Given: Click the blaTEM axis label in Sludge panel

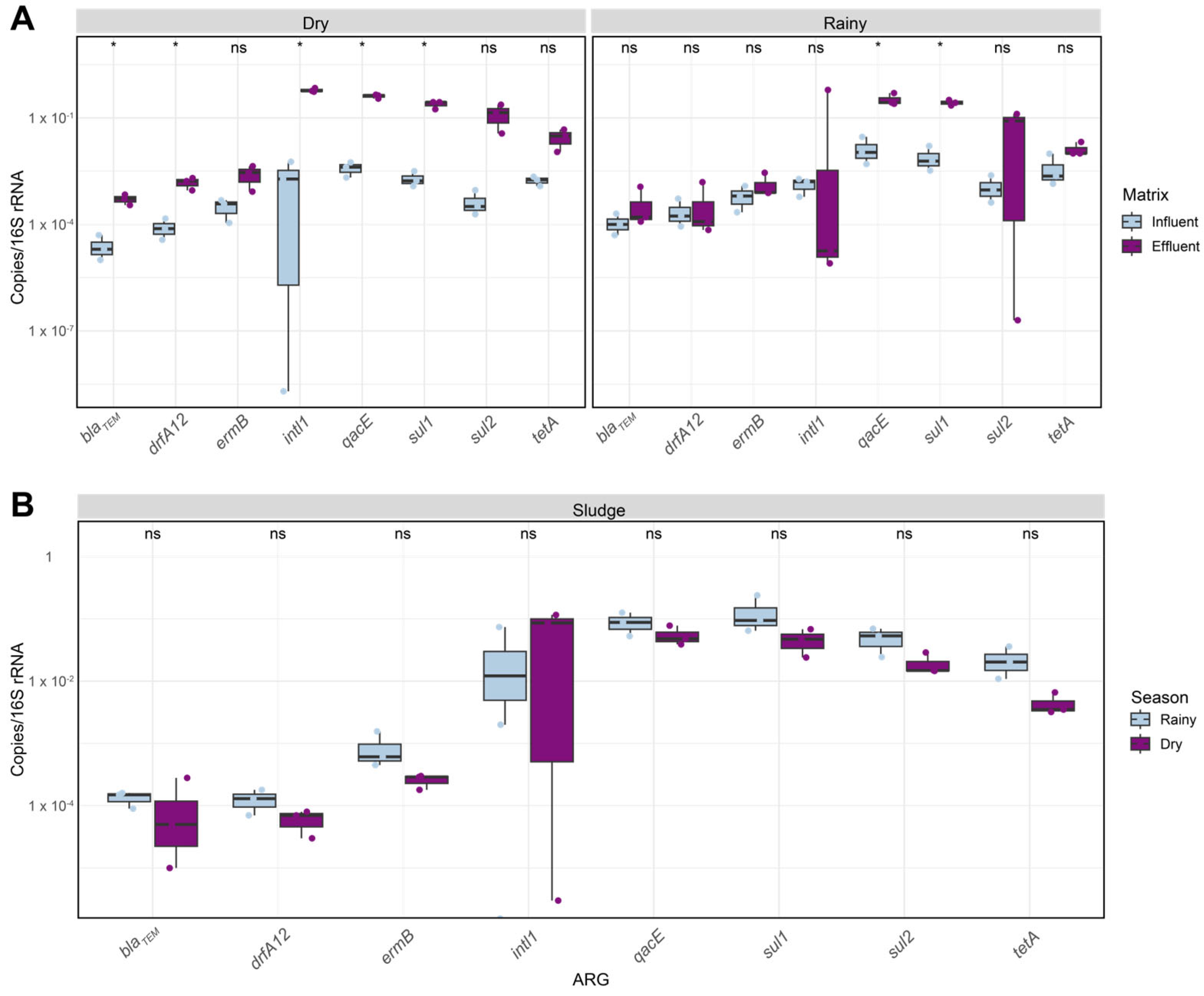Looking at the screenshot, I should (139, 943).
